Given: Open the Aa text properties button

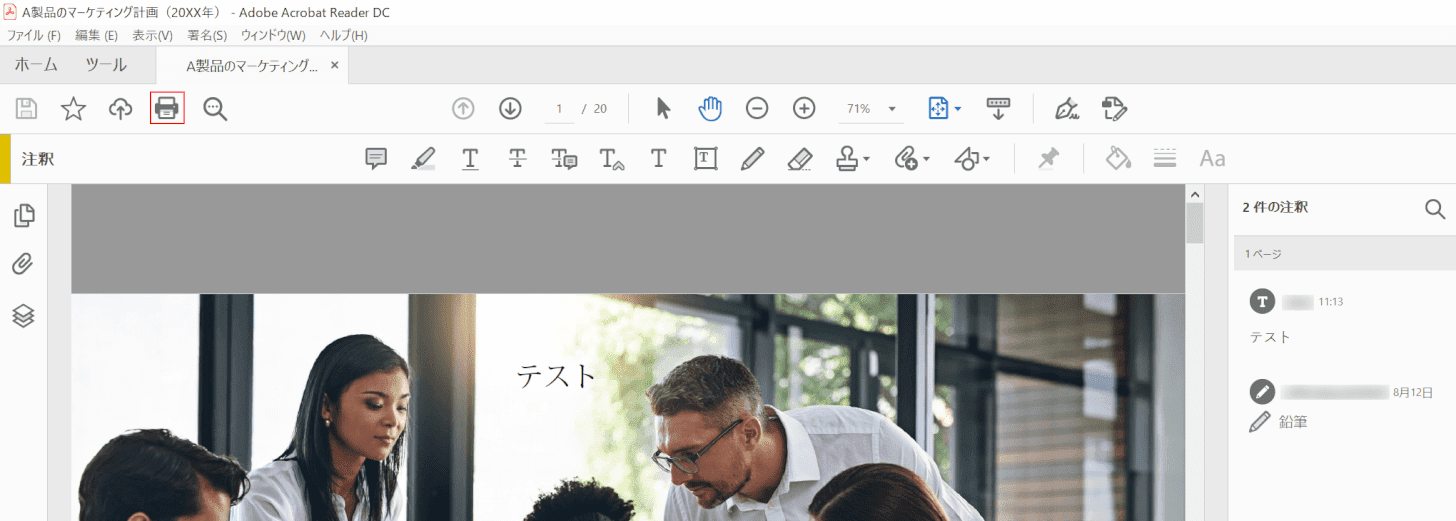Looking at the screenshot, I should pos(1212,159).
